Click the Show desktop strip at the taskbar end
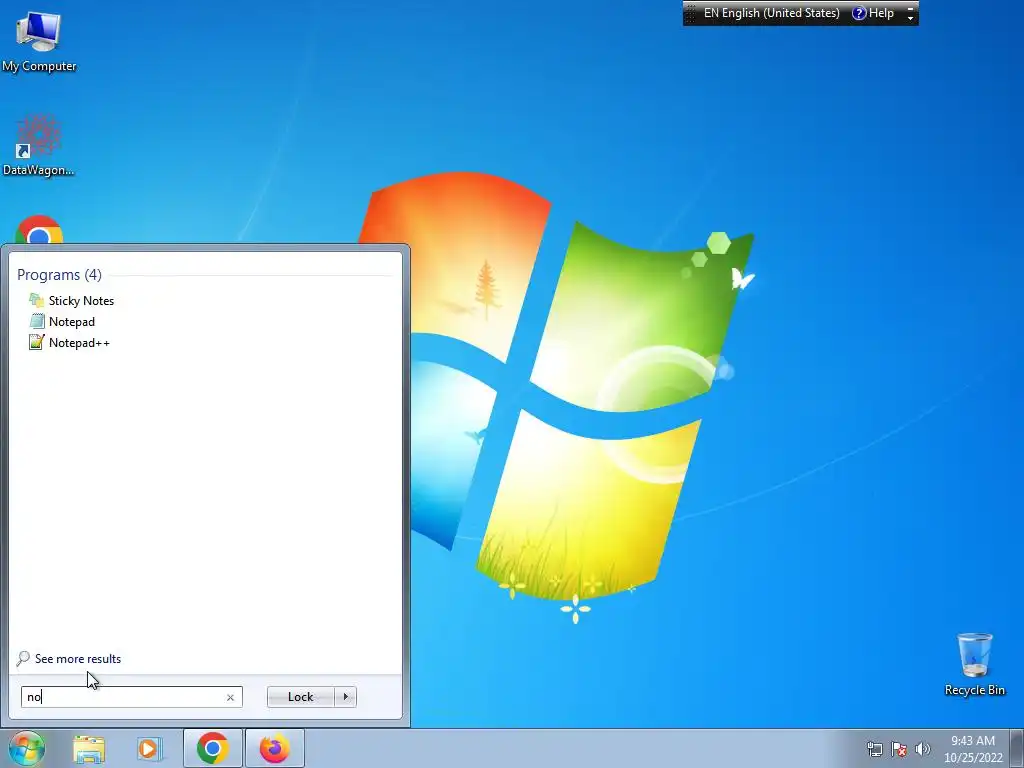Viewport: 1024px width, 768px height. tap(1017, 748)
